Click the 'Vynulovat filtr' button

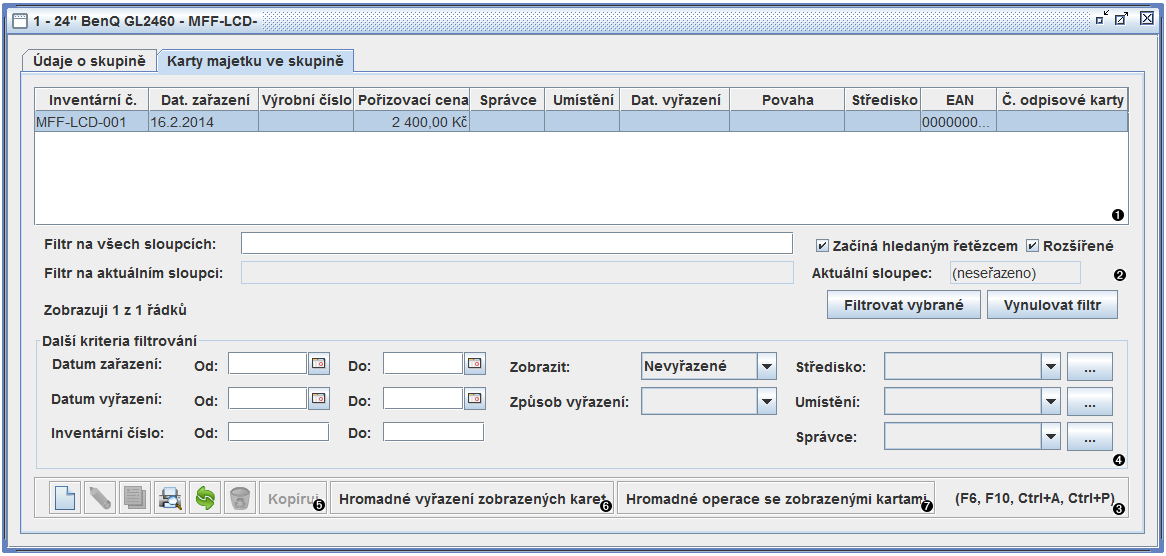tap(1052, 305)
